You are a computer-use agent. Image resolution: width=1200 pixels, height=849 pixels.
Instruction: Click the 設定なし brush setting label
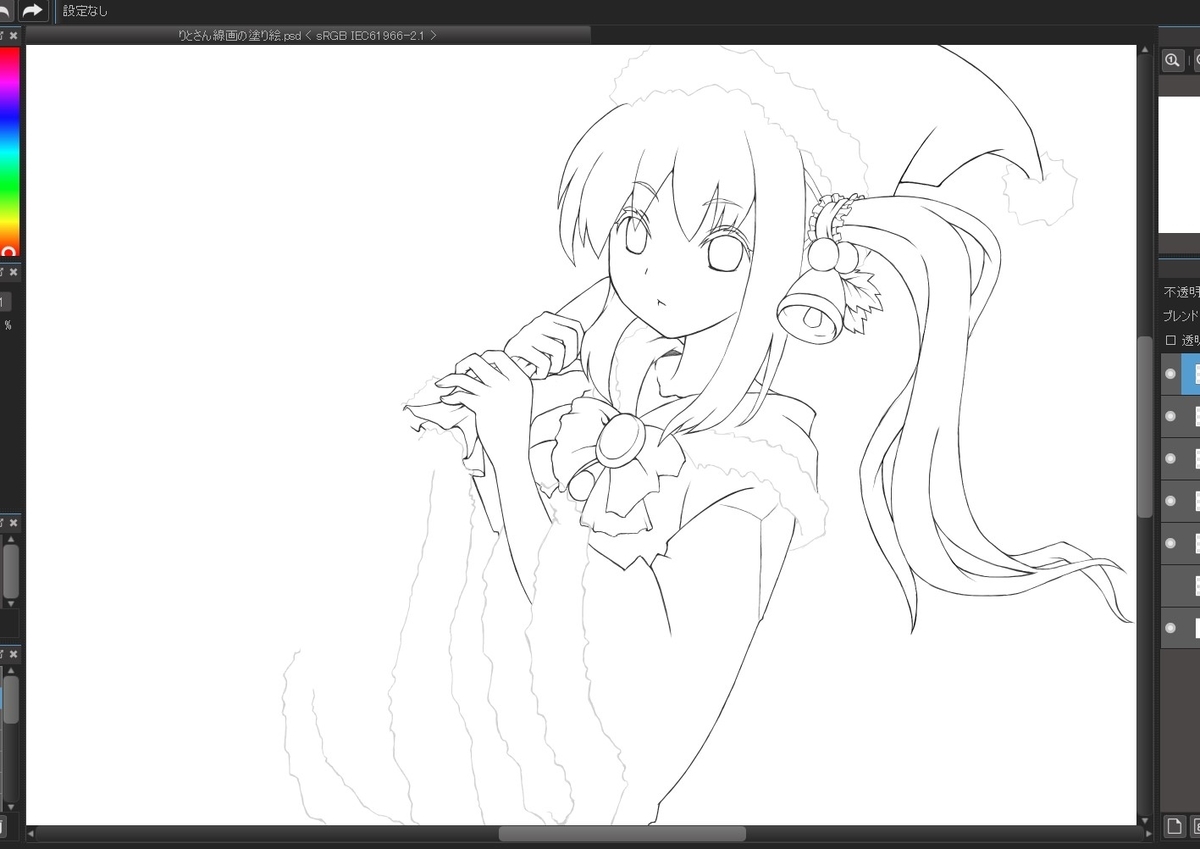(x=85, y=11)
